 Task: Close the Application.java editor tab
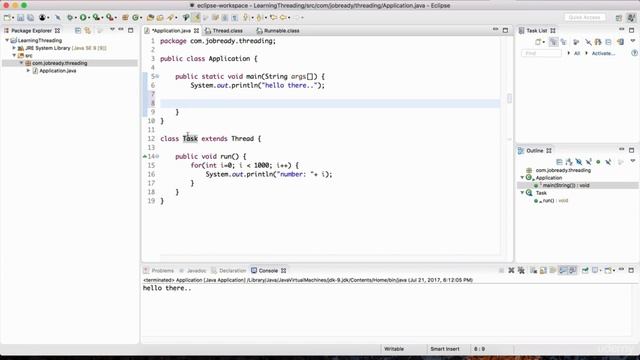pos(196,31)
